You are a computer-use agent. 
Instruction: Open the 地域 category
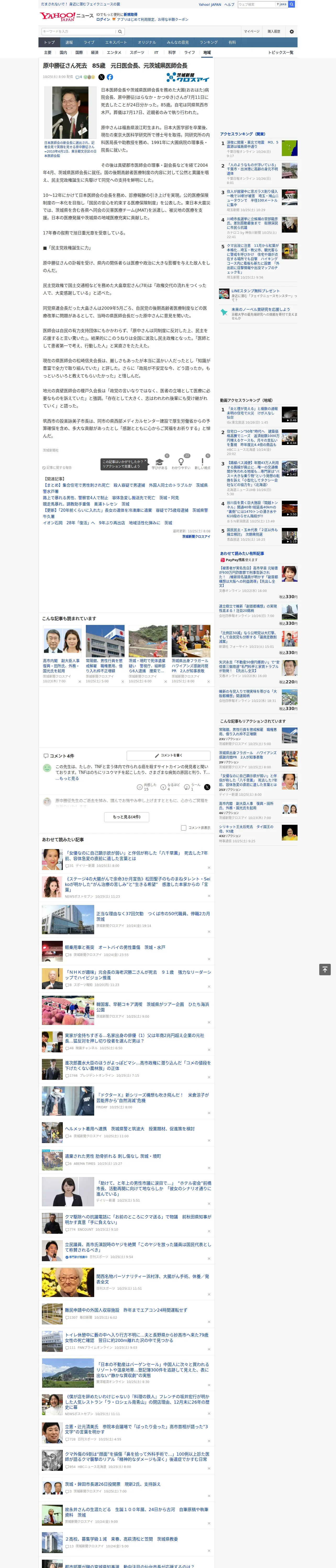pyautogui.click(x=207, y=52)
